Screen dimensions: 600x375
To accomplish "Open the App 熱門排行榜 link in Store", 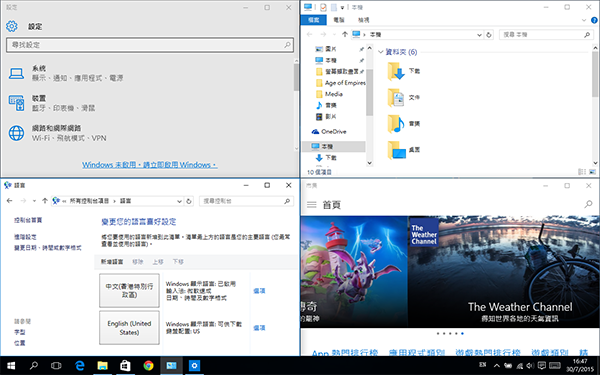I will coord(345,352).
